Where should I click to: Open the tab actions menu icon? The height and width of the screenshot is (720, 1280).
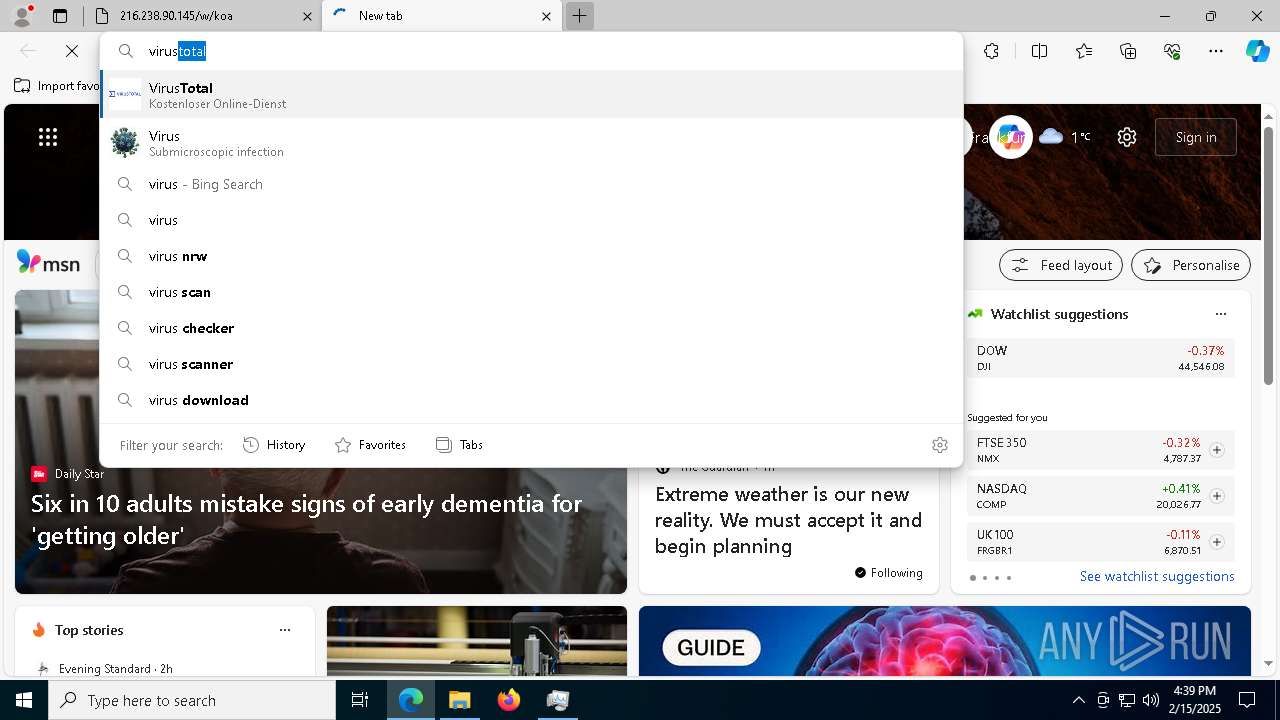click(x=60, y=16)
